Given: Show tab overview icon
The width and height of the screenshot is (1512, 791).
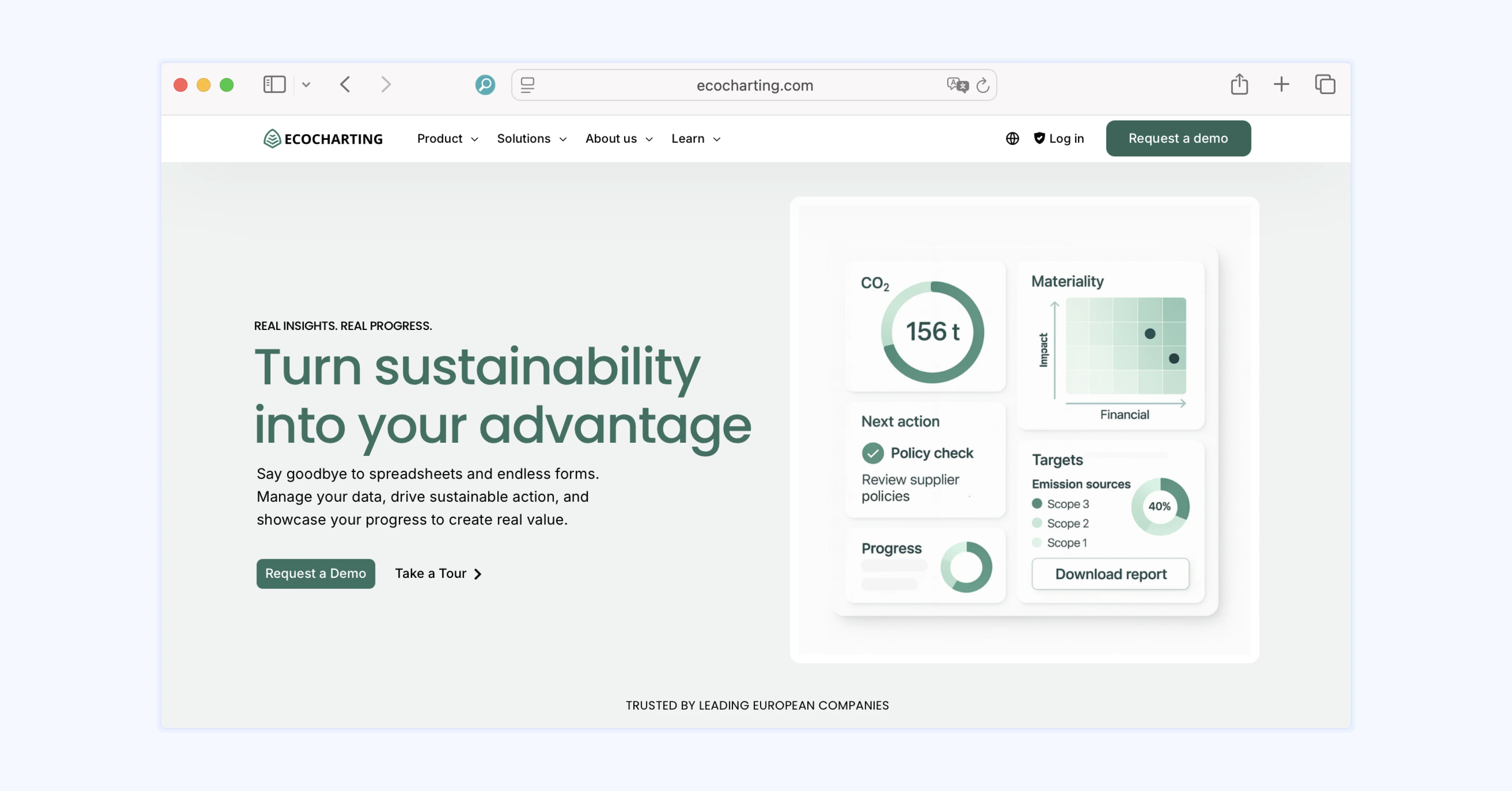Looking at the screenshot, I should [x=1325, y=85].
